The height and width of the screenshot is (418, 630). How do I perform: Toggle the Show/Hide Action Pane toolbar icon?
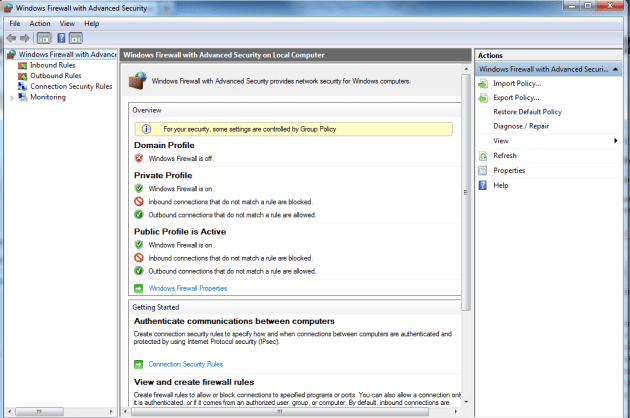[x=76, y=38]
